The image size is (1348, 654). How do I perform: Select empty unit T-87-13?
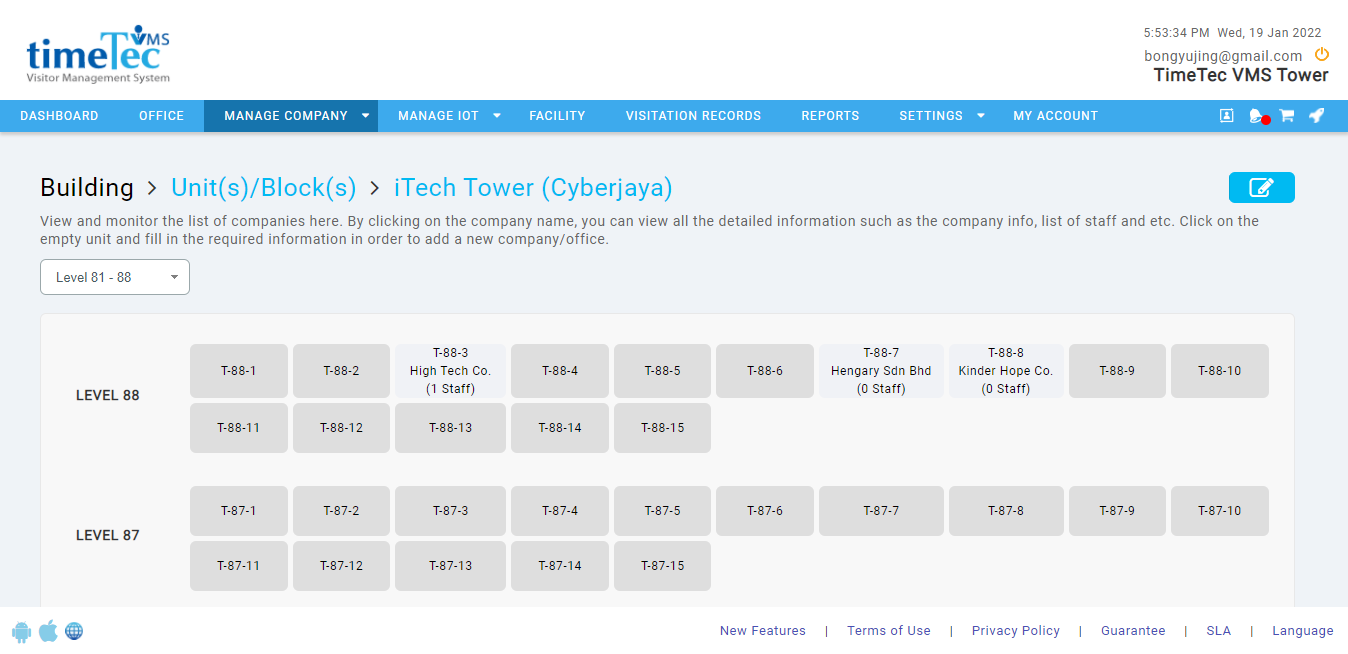pyautogui.click(x=450, y=566)
